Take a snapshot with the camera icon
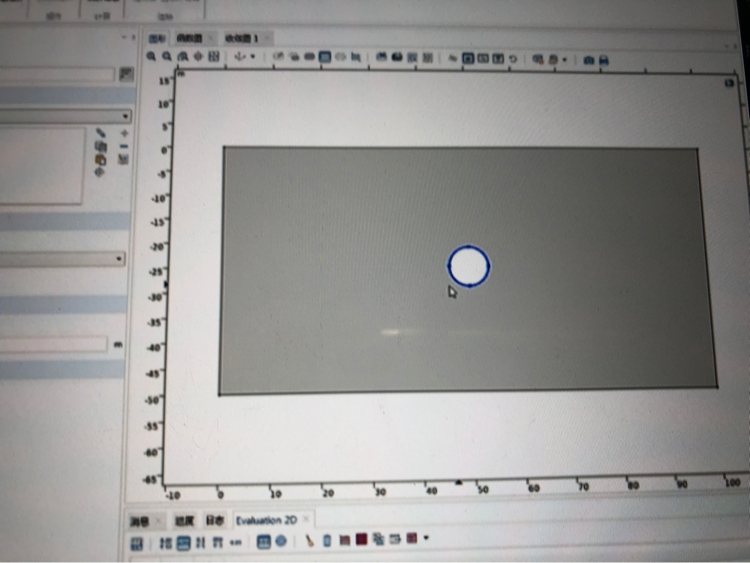Screen dimensions: 750x563 (x=589, y=60)
